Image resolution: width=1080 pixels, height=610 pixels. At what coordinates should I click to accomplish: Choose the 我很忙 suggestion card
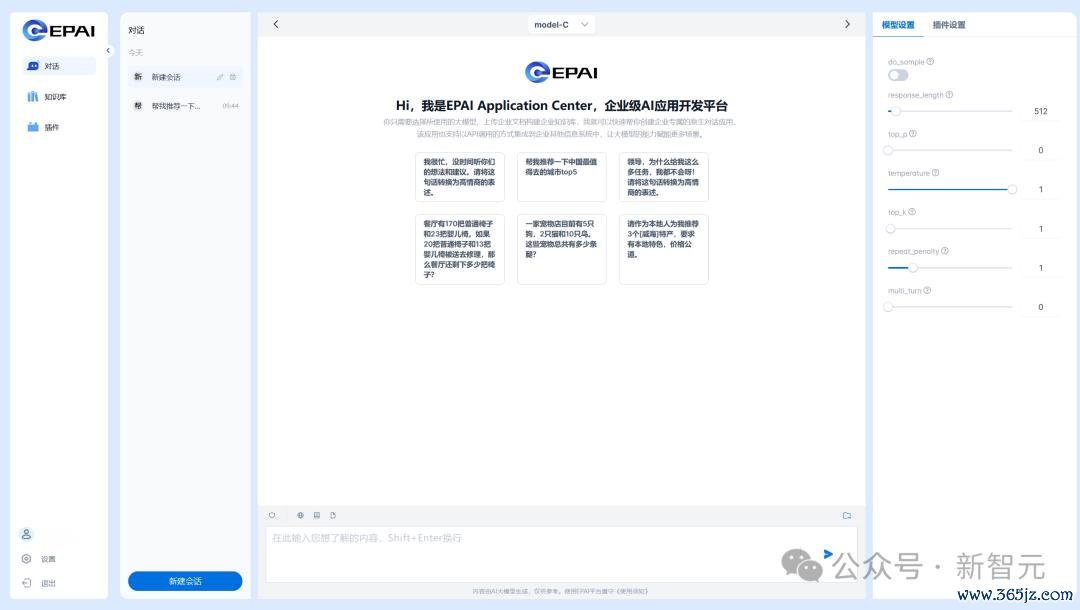click(459, 177)
